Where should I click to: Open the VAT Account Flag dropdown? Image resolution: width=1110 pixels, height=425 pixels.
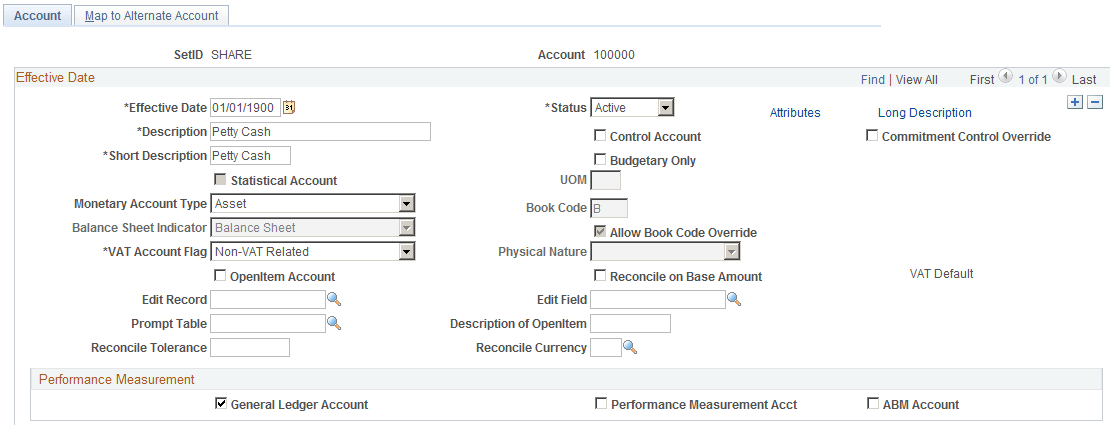(x=313, y=251)
